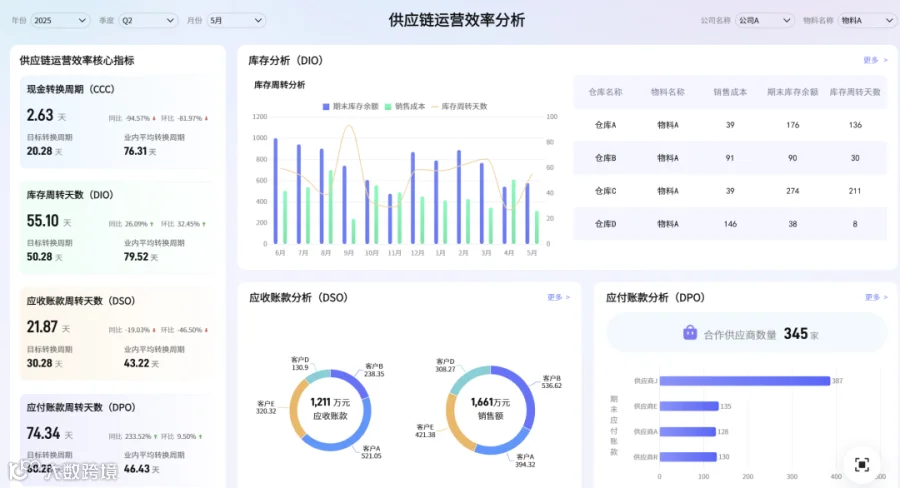Select the 仓库A table row
Image resolution: width=900 pixels, height=488 pixels.
pyautogui.click(x=730, y=125)
